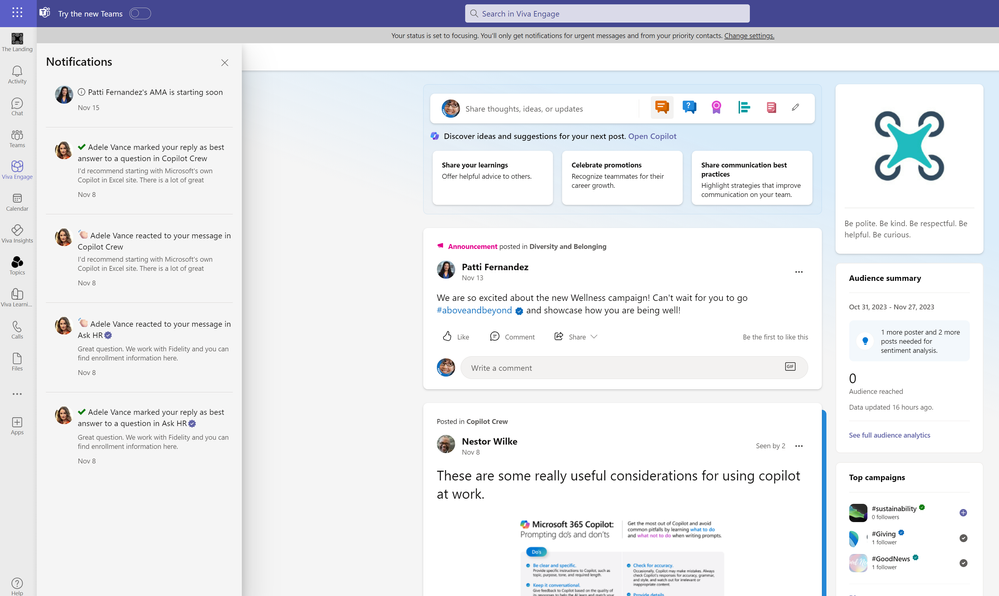Open Calls in the sidebar
The width and height of the screenshot is (999, 596).
click(x=17, y=330)
